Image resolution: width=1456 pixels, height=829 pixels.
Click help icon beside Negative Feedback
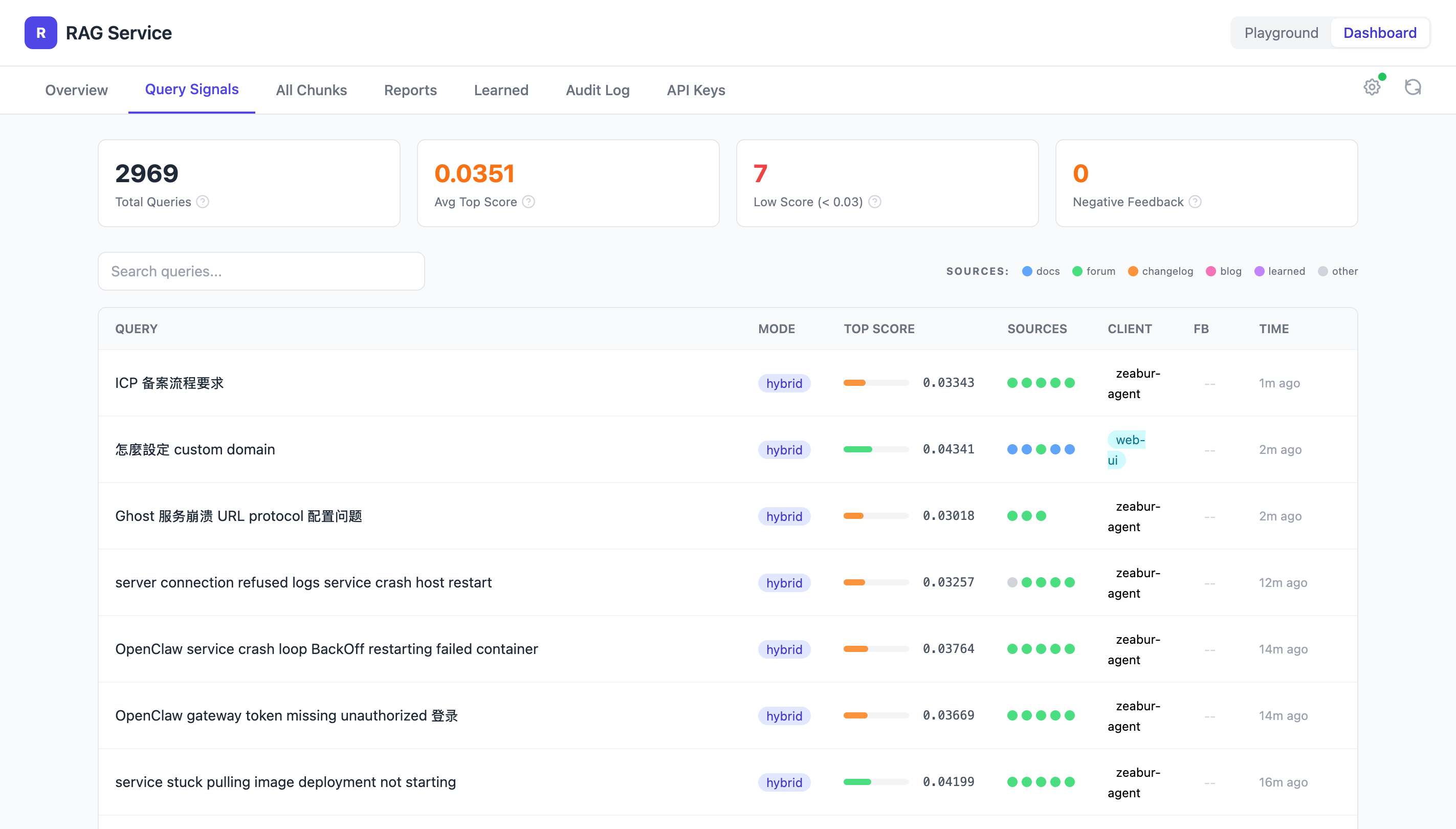(1195, 202)
